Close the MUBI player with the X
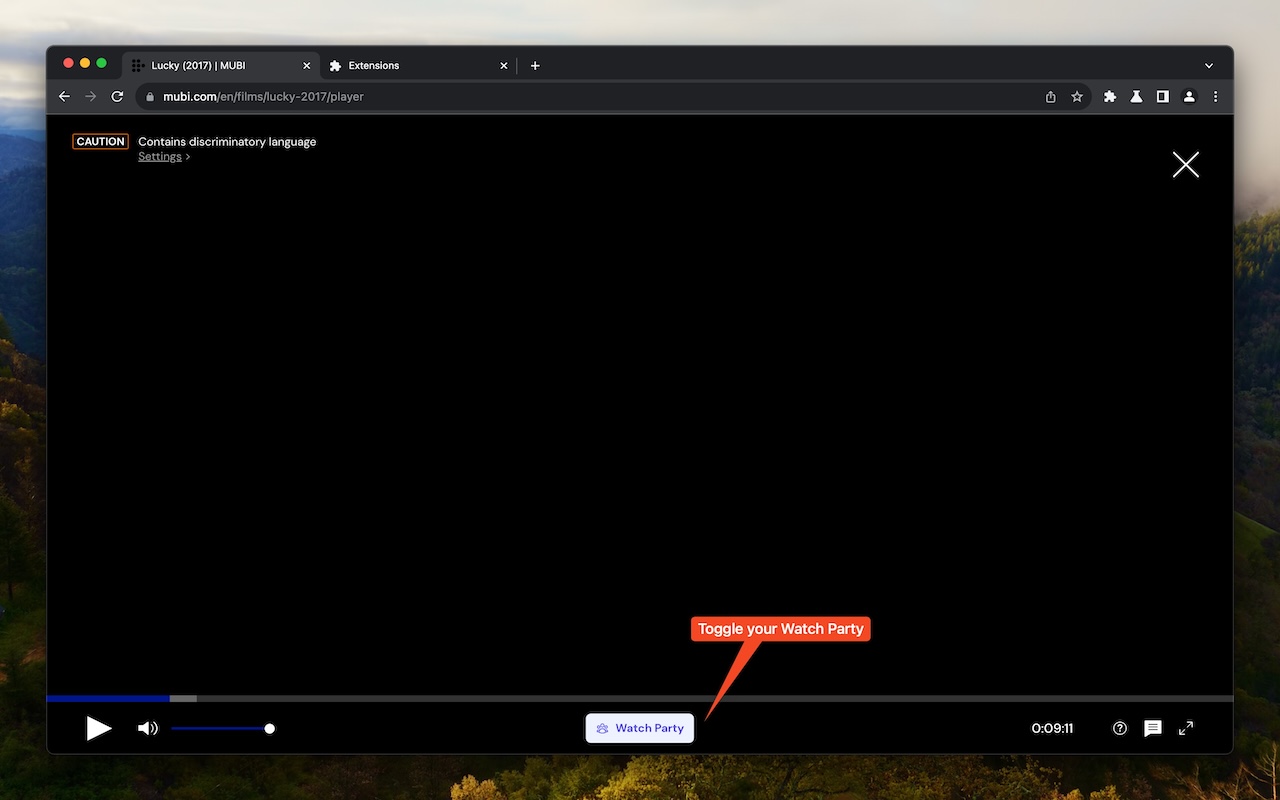This screenshot has width=1280, height=800. [1186, 164]
